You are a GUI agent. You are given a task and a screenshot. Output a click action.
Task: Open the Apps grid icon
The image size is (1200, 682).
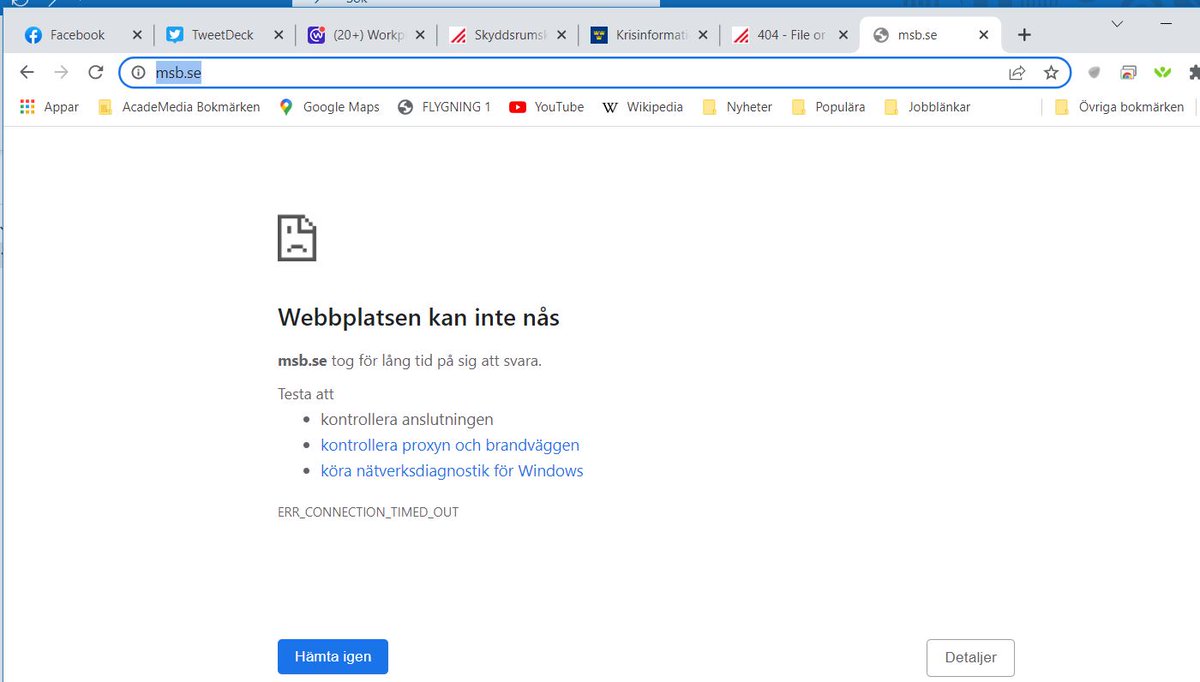27,106
